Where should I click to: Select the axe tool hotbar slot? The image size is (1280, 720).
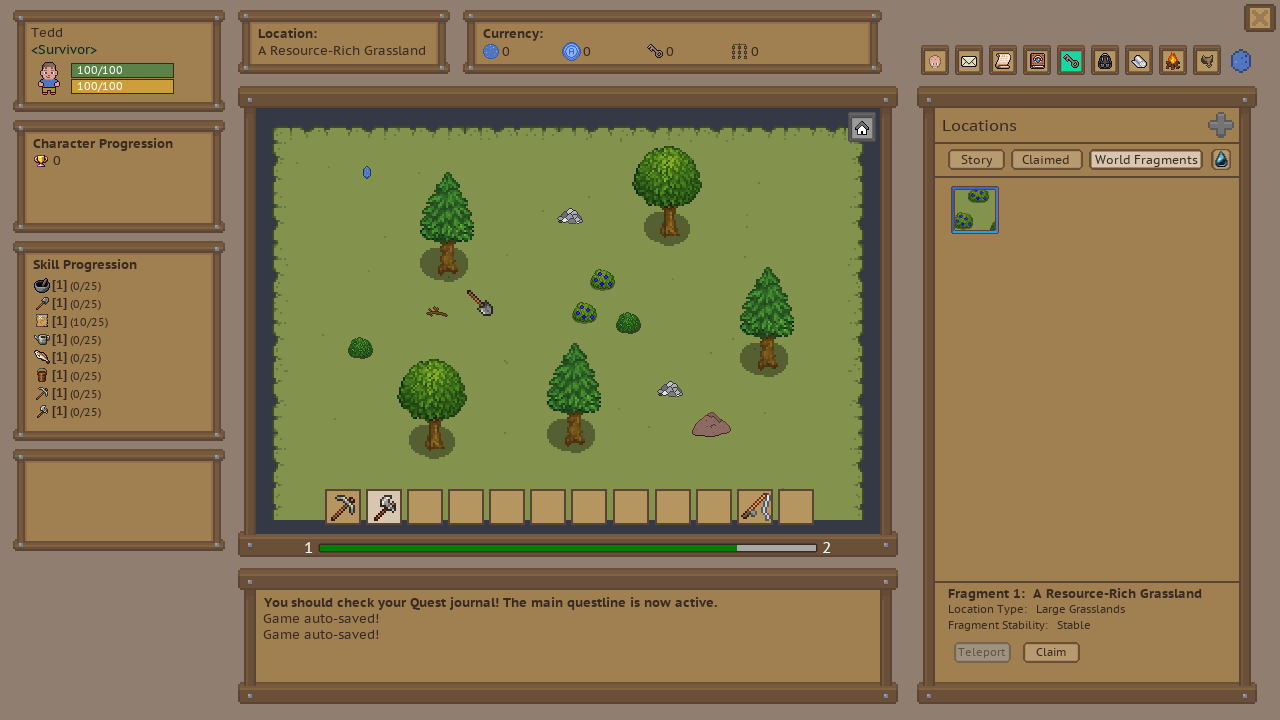click(384, 507)
